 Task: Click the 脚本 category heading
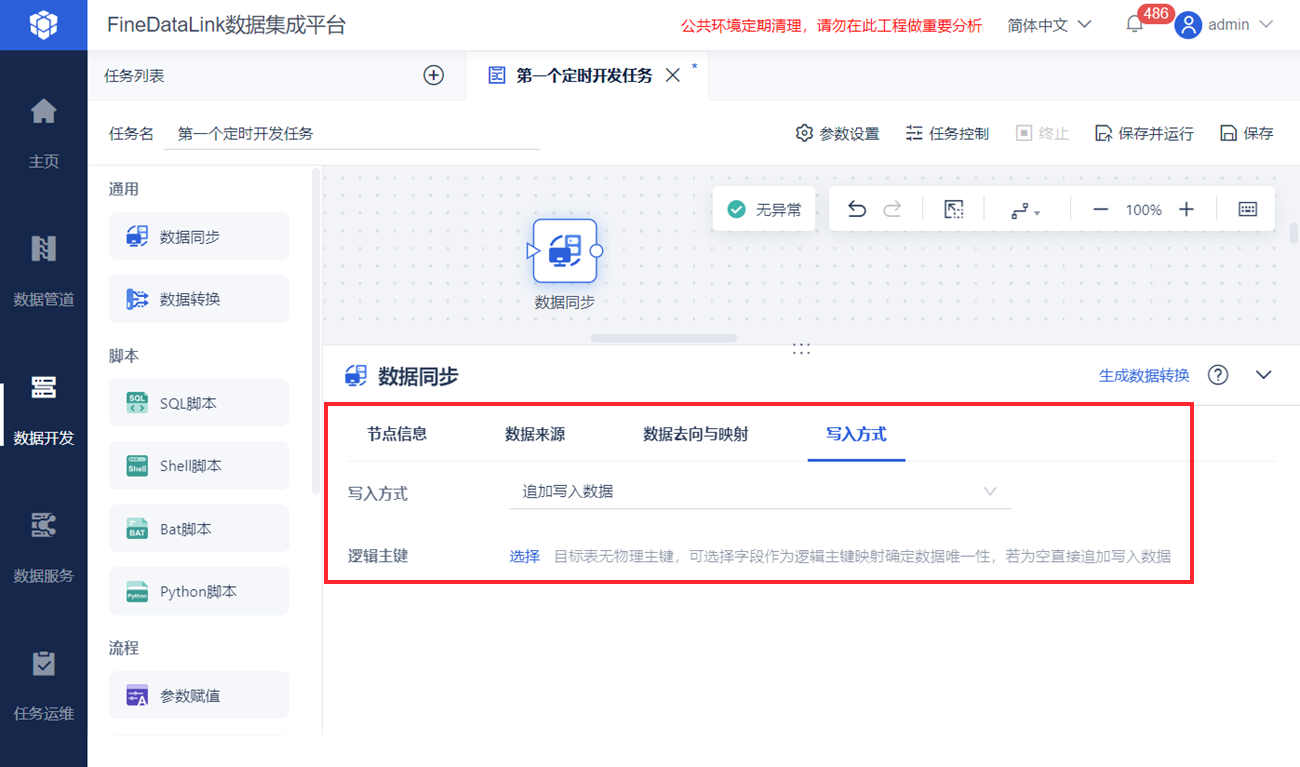click(124, 356)
